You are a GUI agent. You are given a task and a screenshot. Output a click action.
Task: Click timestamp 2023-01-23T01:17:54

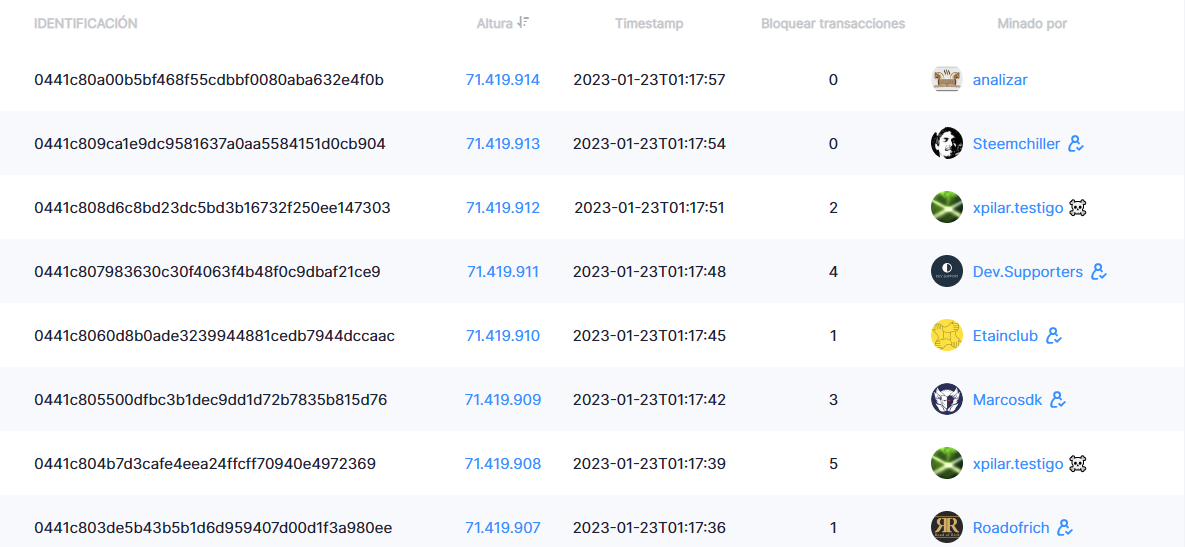[649, 144]
